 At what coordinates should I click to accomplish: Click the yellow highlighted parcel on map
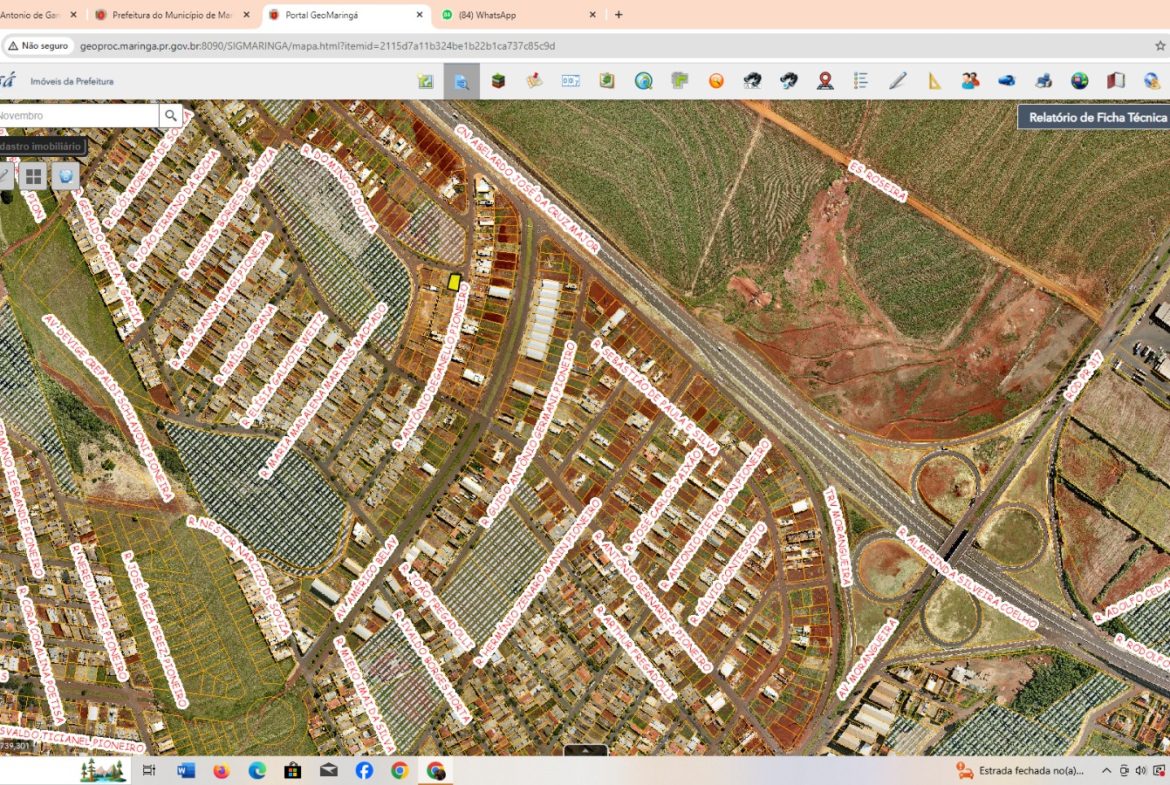point(454,282)
